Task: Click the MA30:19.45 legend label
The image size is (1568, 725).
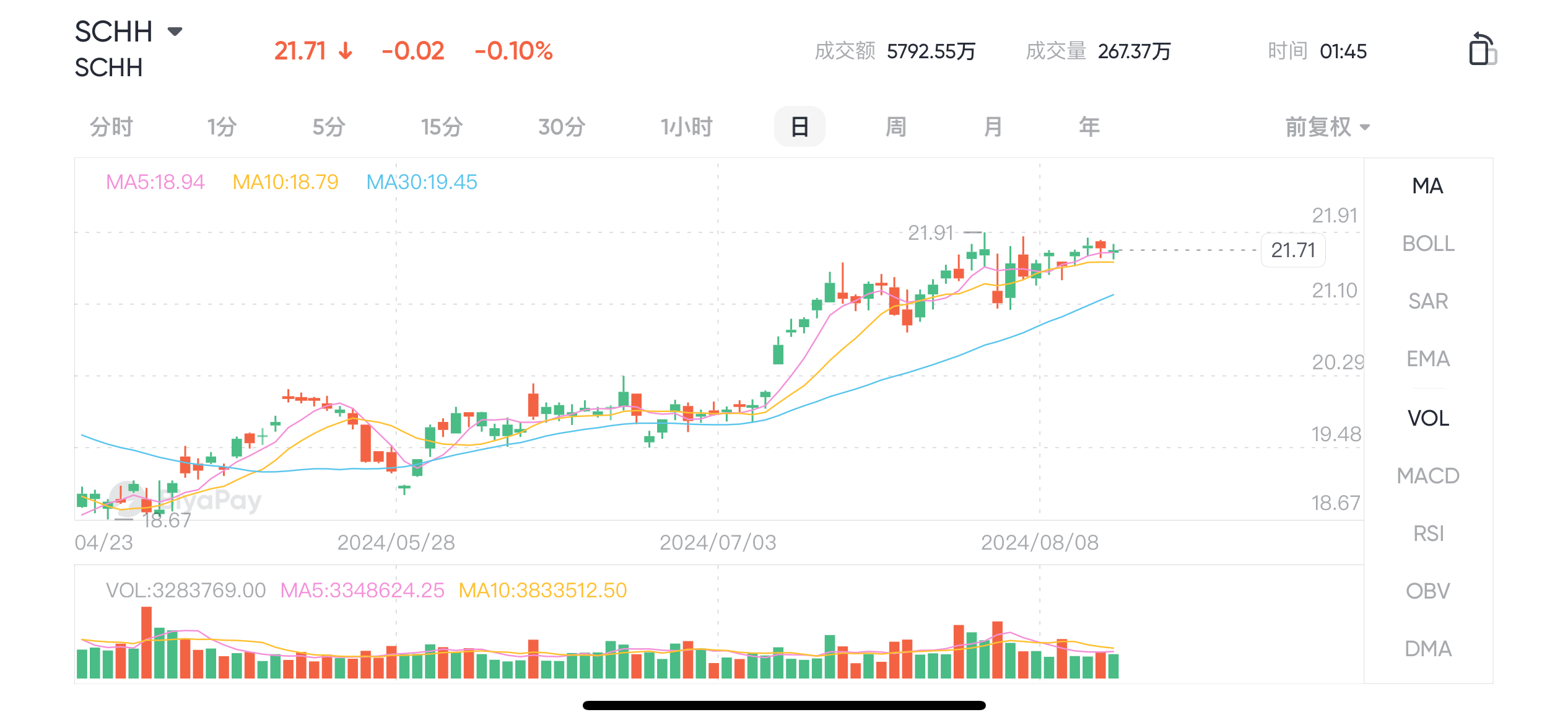Action: coord(422,182)
